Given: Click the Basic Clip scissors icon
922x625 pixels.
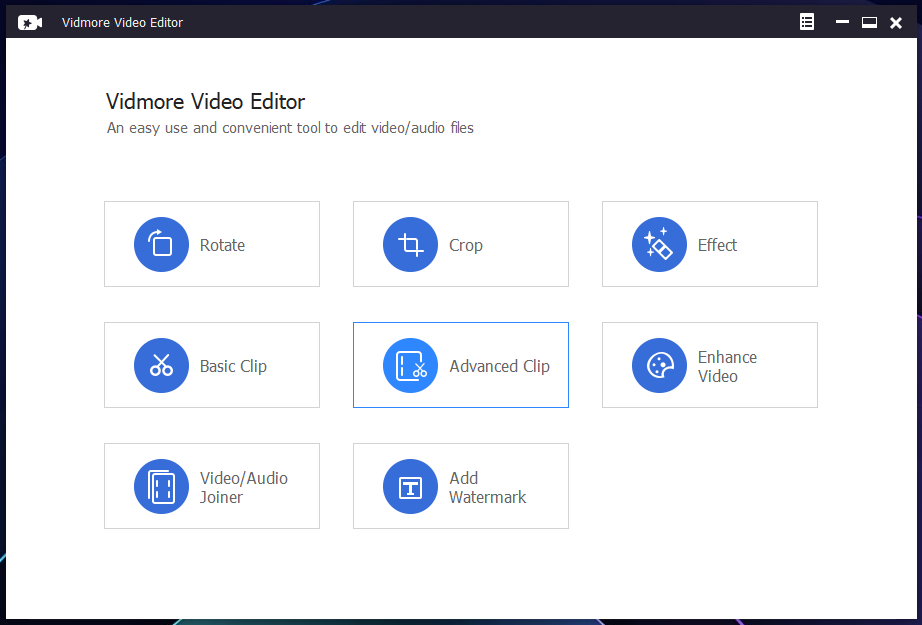Looking at the screenshot, I should (x=161, y=366).
